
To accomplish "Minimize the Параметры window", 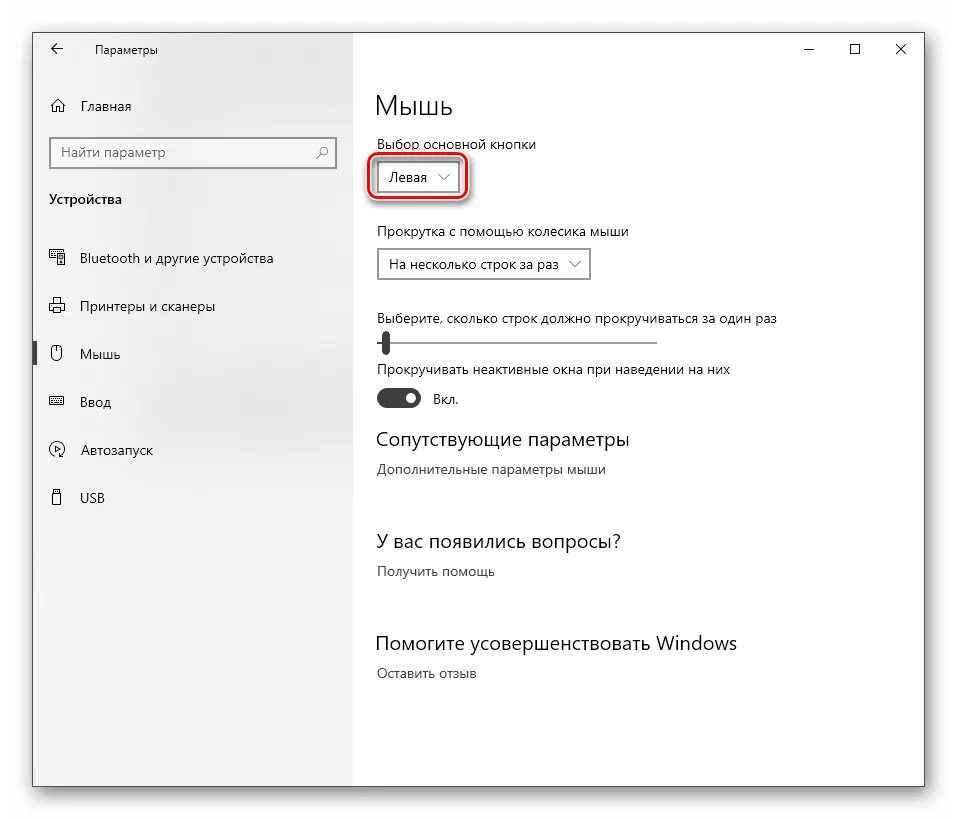I will point(809,49).
